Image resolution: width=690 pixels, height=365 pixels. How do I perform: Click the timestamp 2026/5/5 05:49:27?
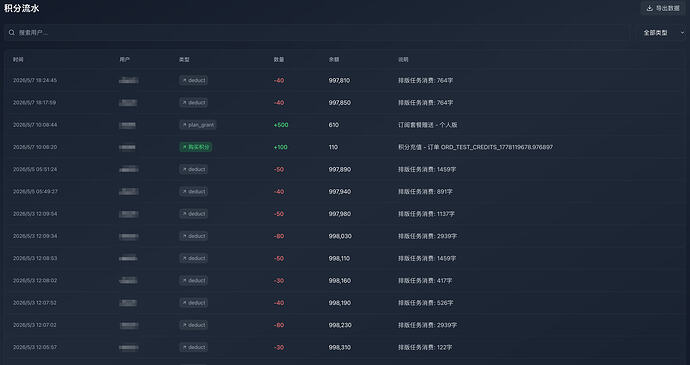point(35,192)
